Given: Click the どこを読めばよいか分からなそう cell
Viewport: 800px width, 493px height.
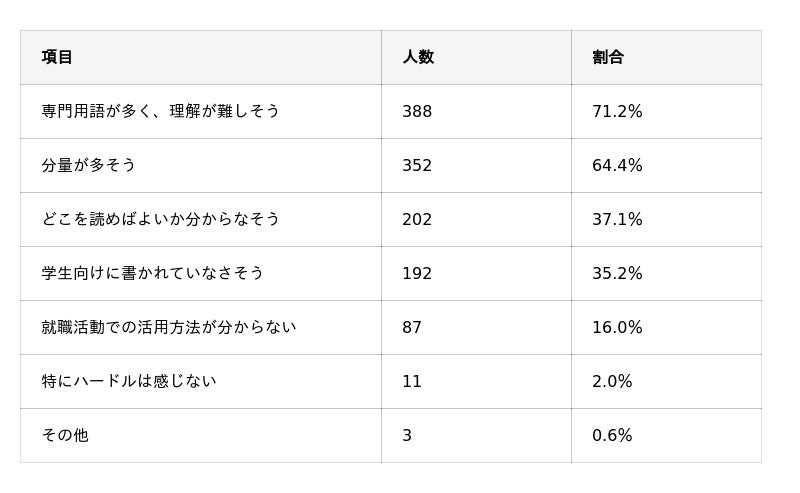Looking at the screenshot, I should (160, 219).
